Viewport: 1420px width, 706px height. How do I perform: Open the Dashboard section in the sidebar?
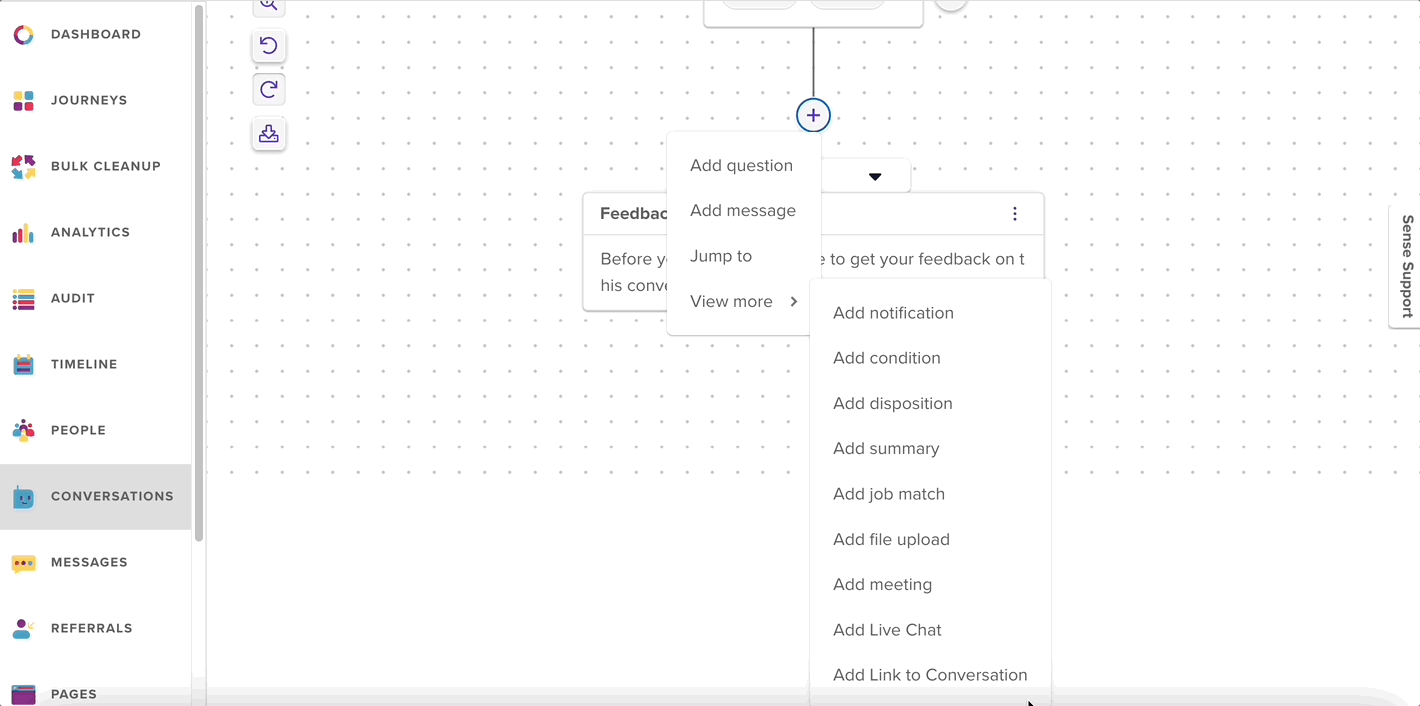(x=95, y=34)
